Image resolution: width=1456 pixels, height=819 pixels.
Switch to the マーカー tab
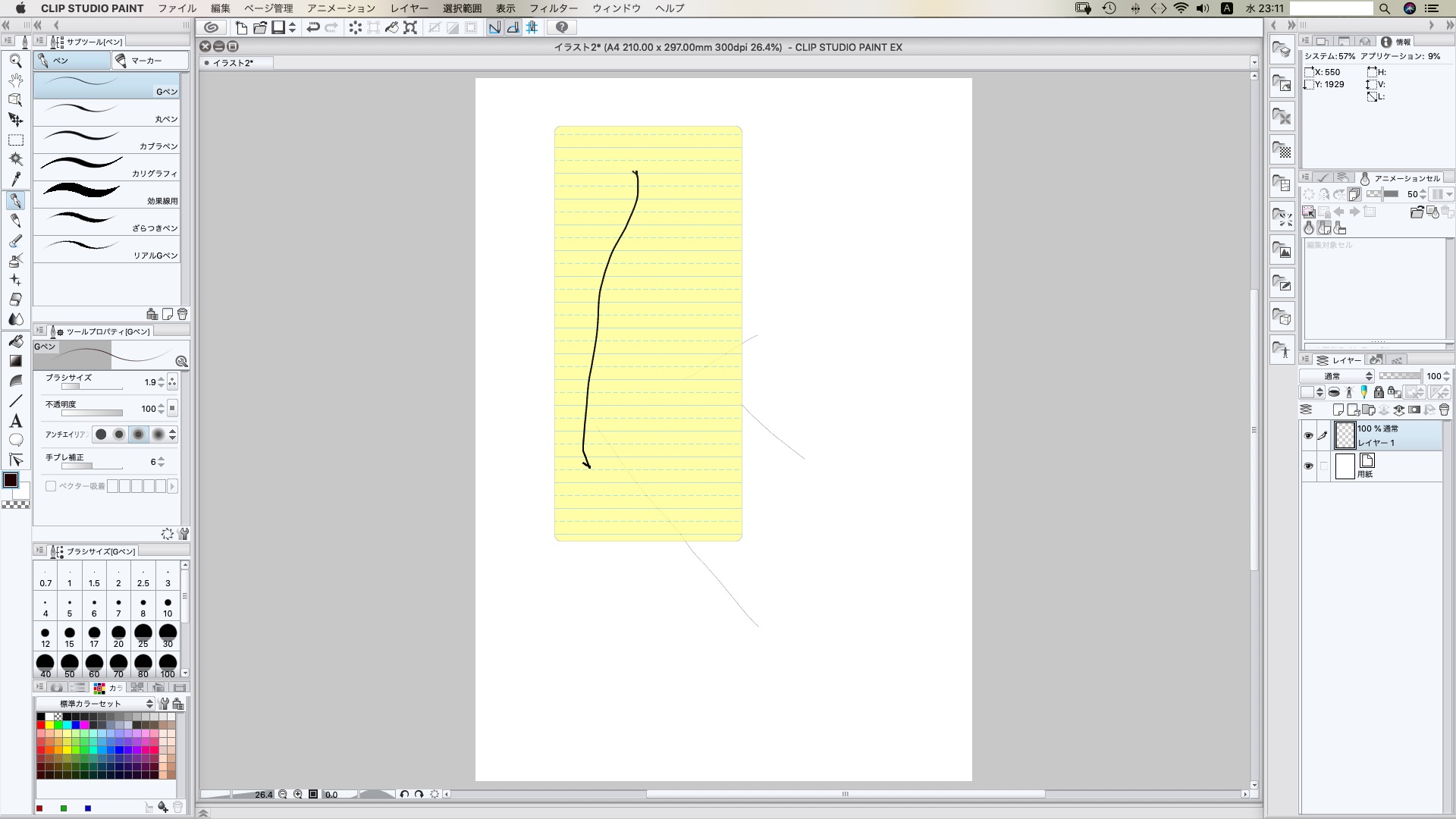point(150,61)
